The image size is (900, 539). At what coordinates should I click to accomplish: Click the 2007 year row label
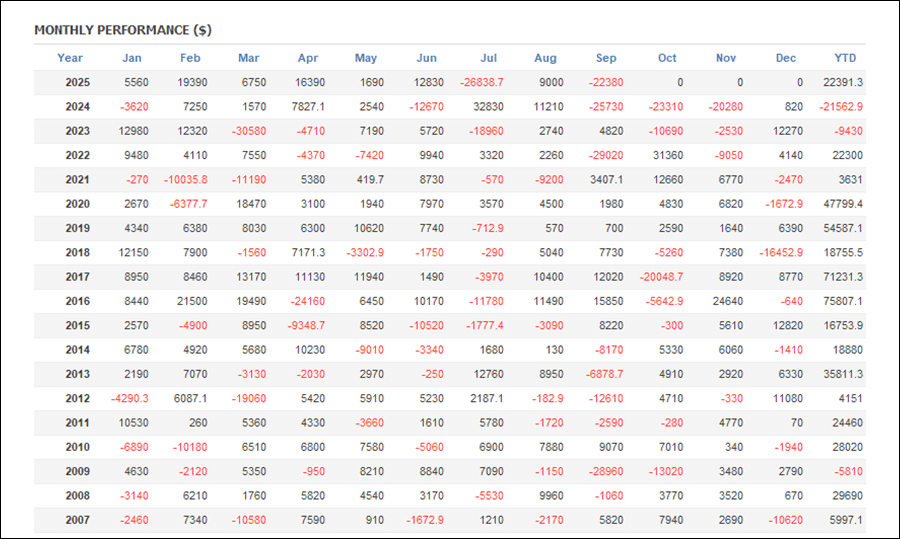click(77, 520)
